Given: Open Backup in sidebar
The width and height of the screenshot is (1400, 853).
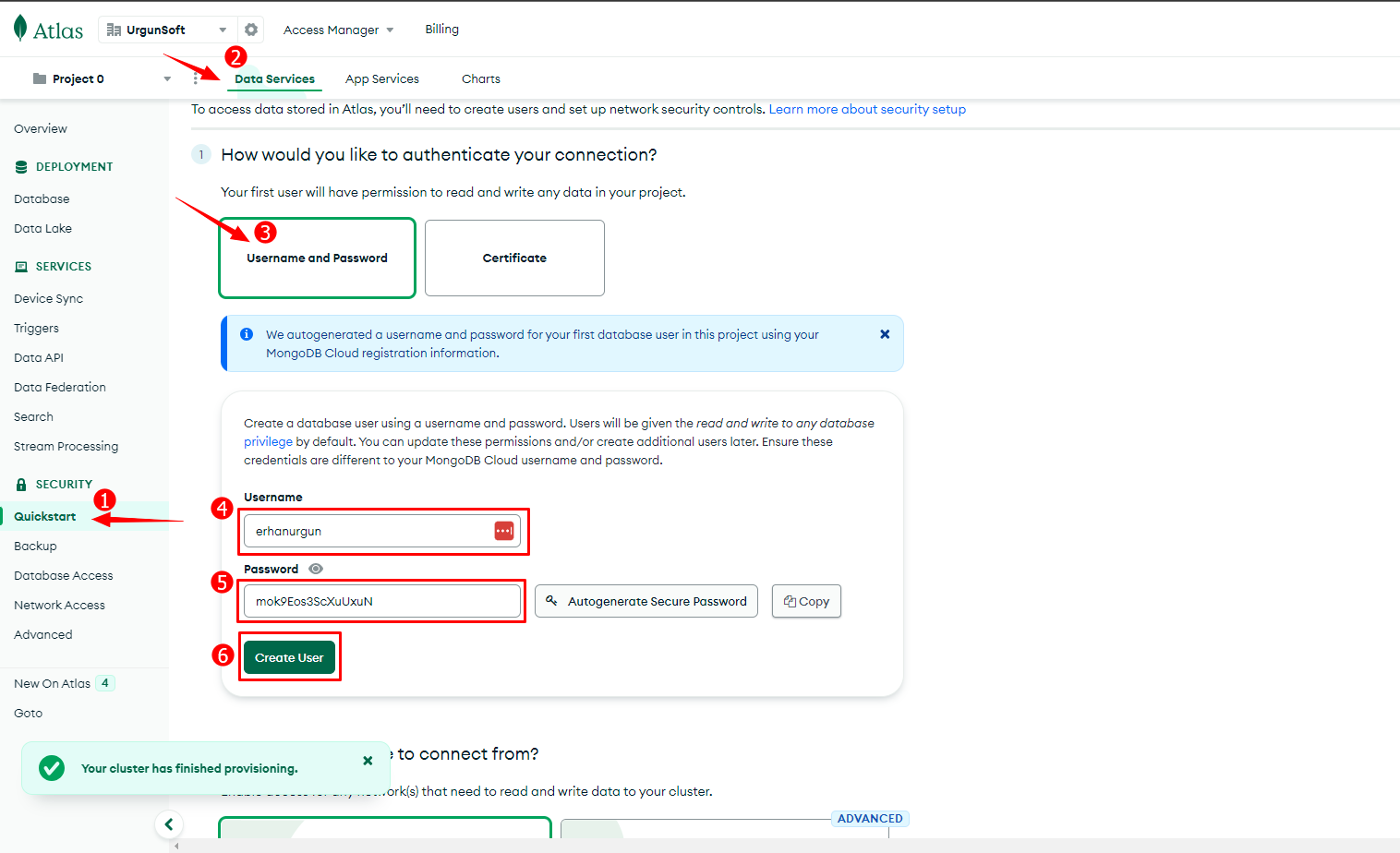Looking at the screenshot, I should coord(35,546).
